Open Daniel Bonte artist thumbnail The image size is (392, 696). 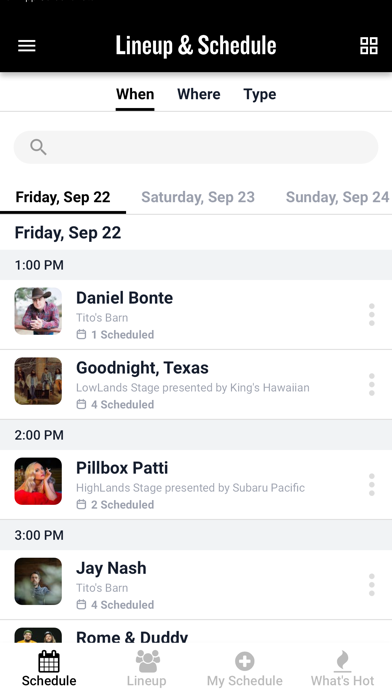point(38,311)
